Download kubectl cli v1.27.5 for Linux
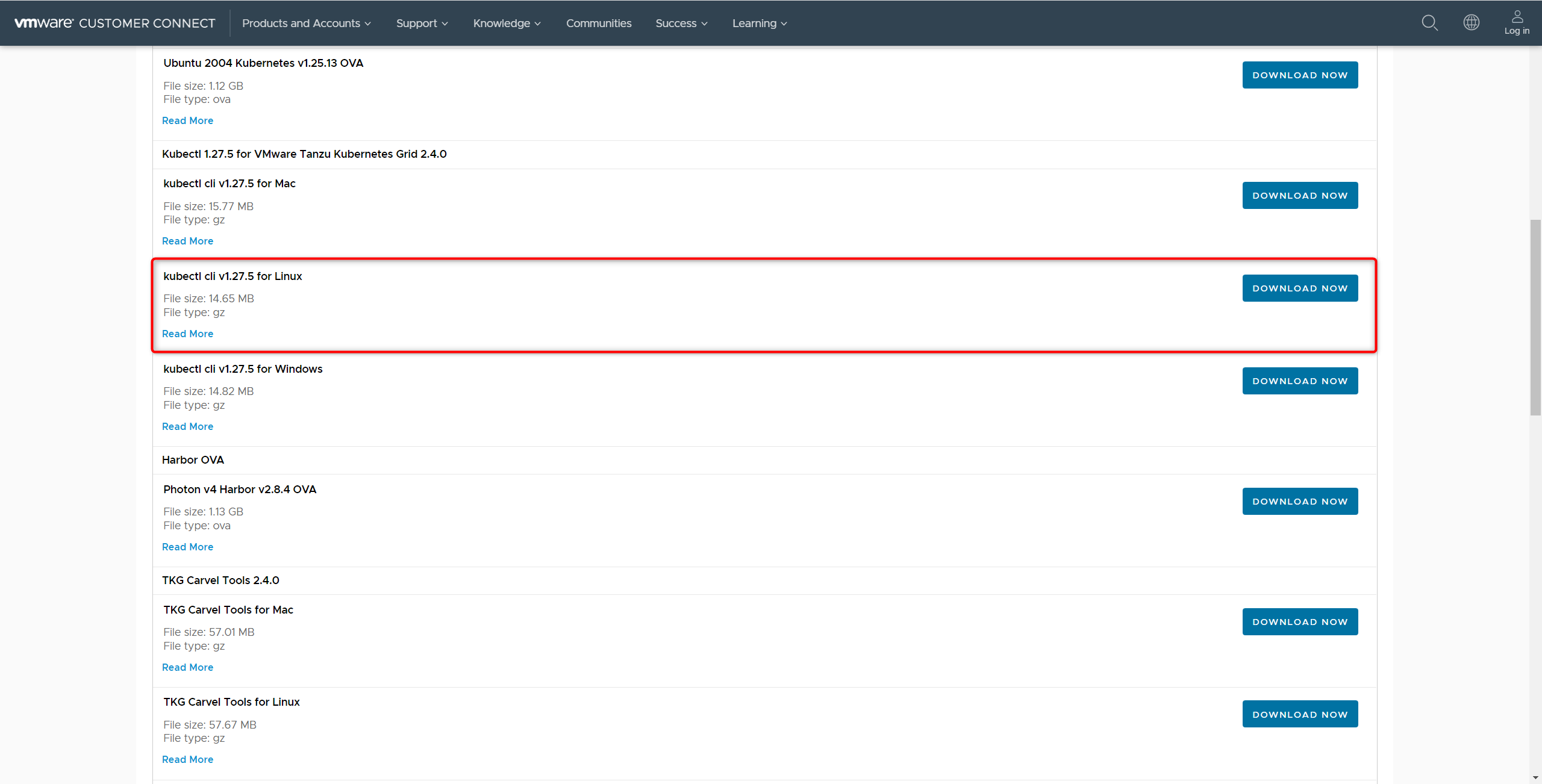The image size is (1542, 784). [1300, 288]
